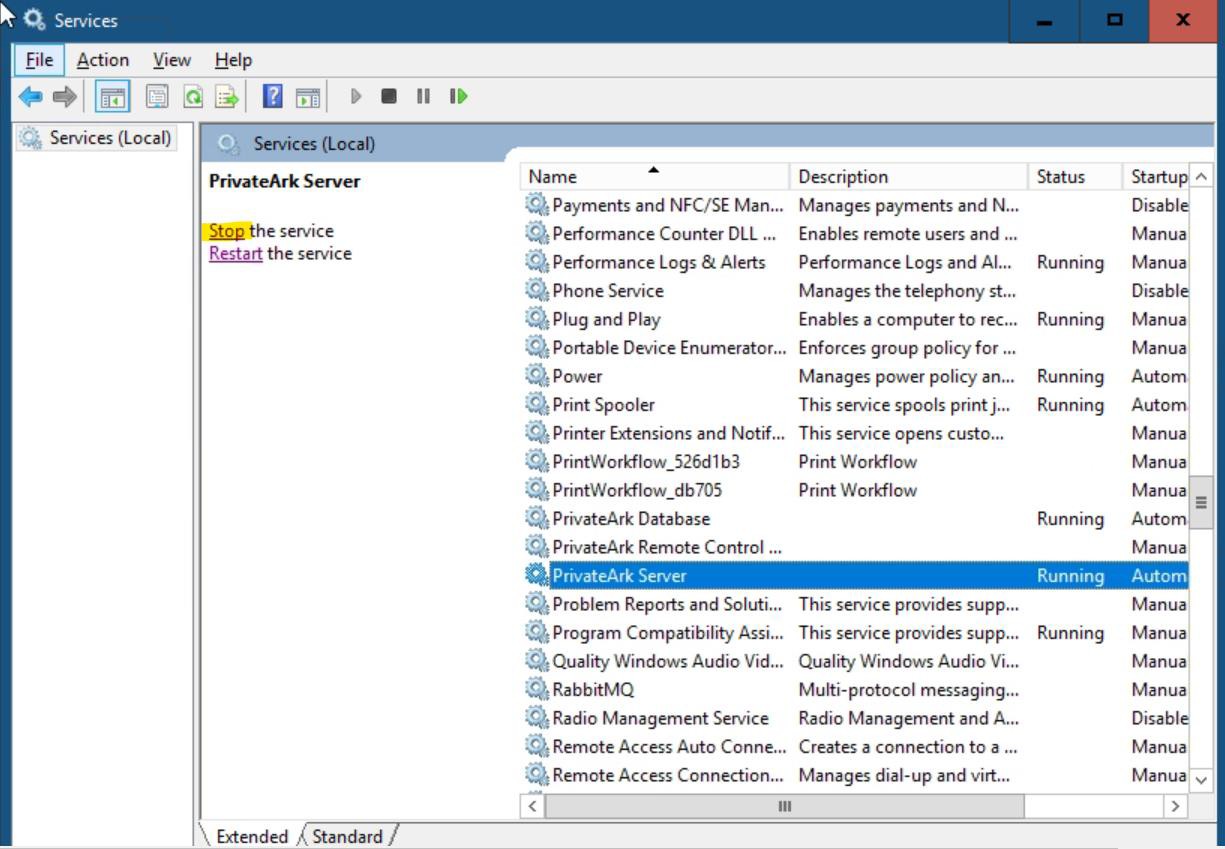Click the Restart the service link
The height and width of the screenshot is (849, 1225).
click(235, 254)
